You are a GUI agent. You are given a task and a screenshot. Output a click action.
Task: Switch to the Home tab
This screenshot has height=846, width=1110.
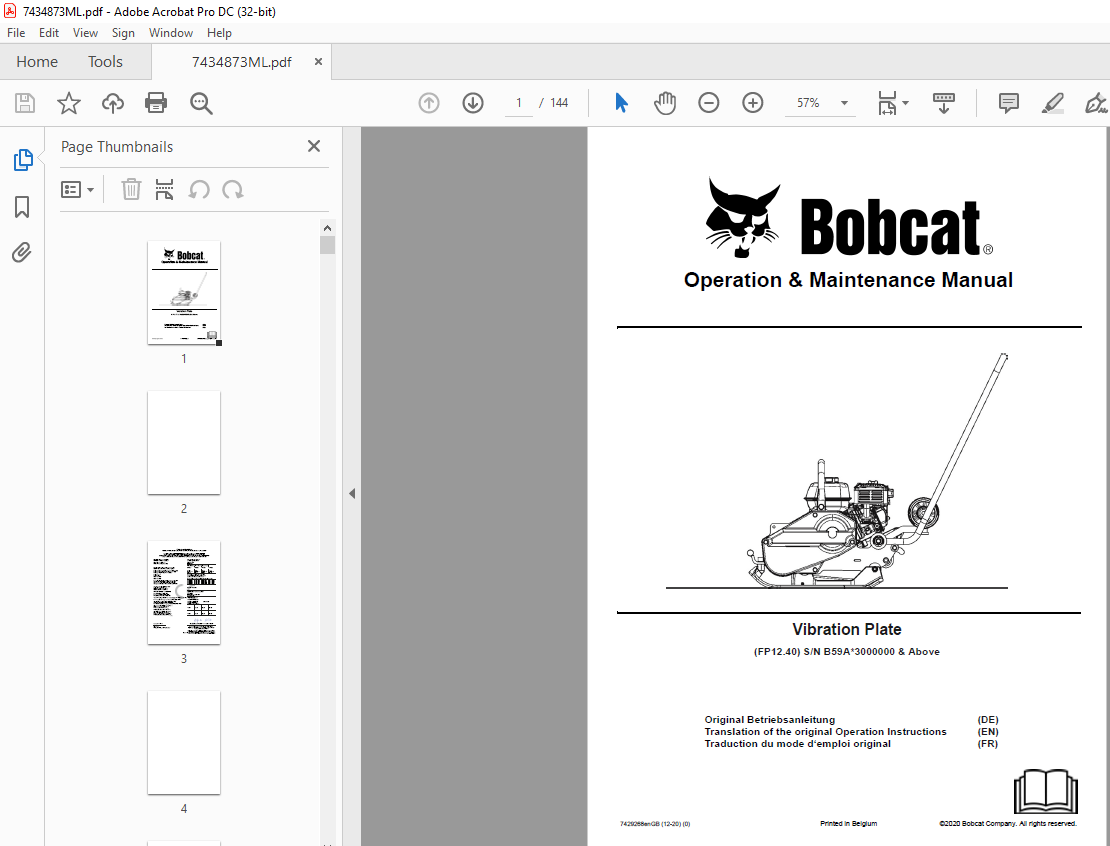[37, 62]
